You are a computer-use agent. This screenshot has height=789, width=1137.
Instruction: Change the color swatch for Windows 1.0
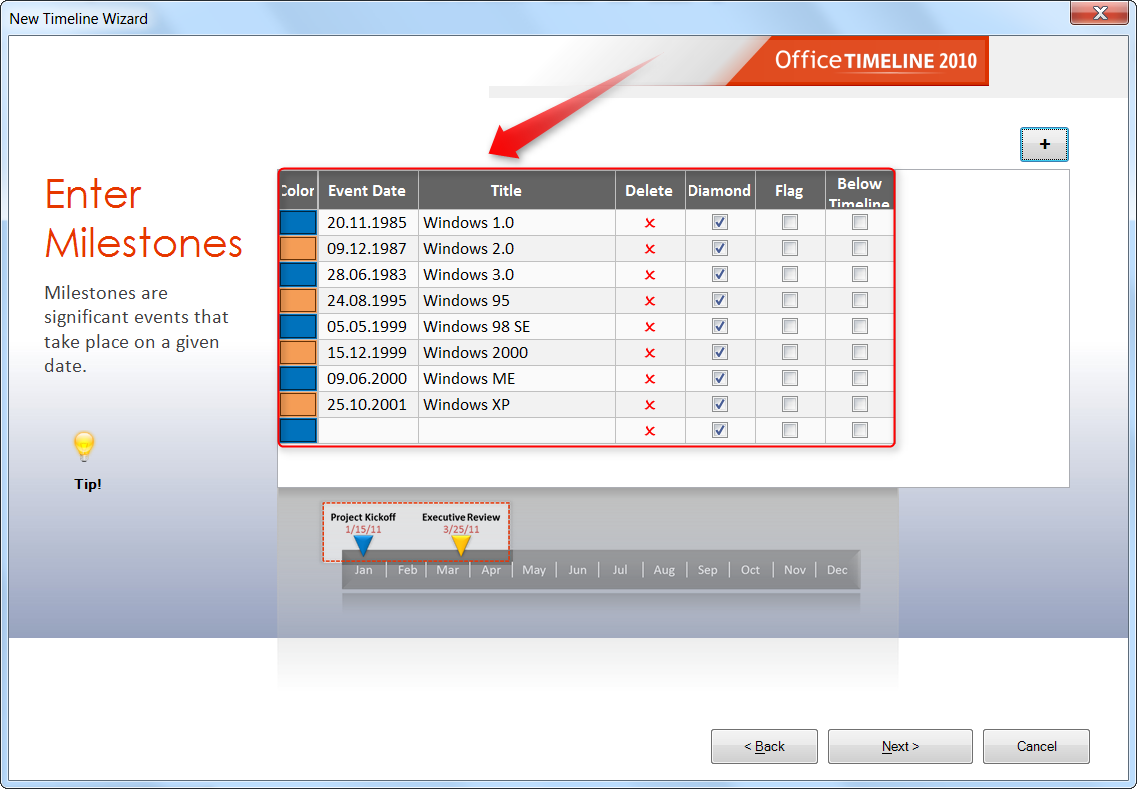(x=297, y=222)
